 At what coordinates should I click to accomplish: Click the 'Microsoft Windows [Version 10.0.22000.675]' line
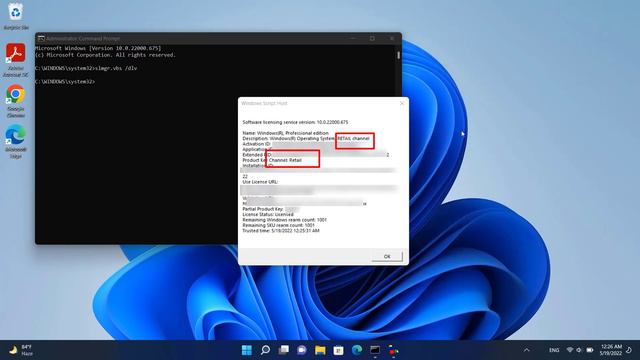click(98, 48)
